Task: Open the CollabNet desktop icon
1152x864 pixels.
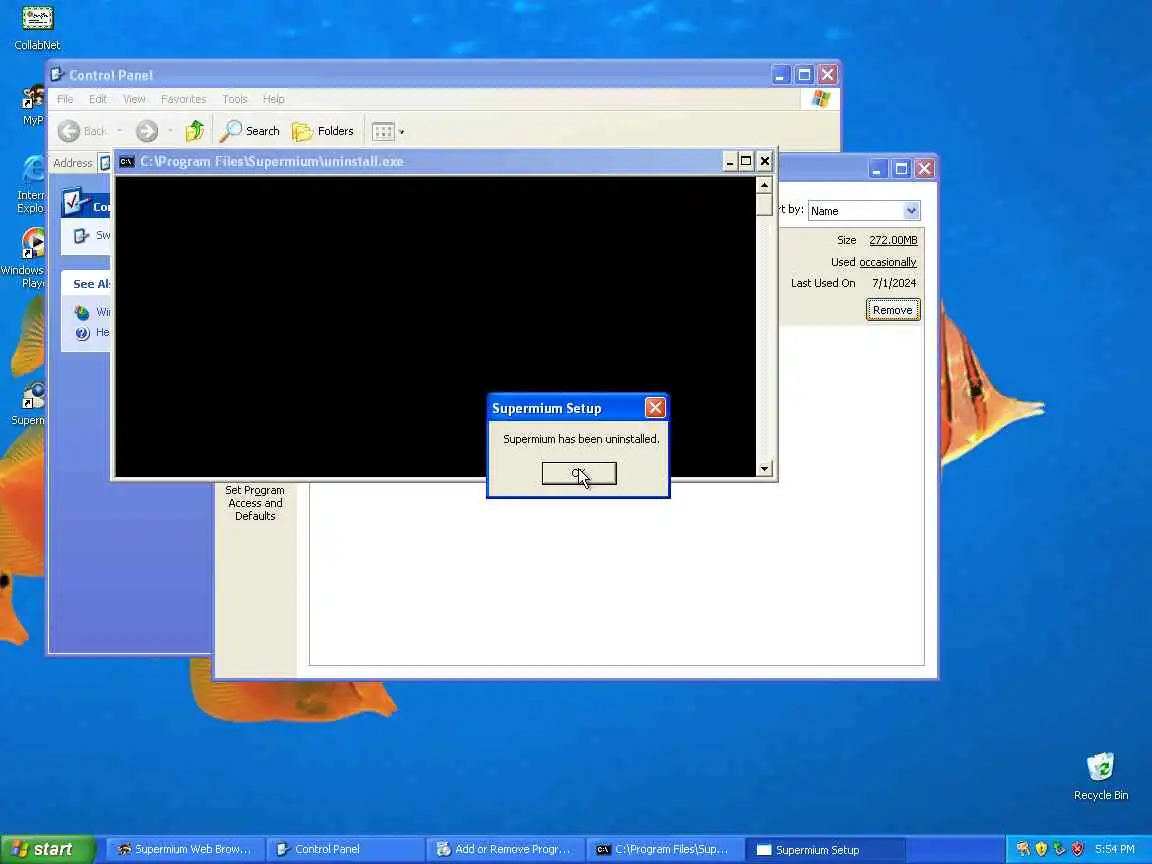Action: [37, 29]
